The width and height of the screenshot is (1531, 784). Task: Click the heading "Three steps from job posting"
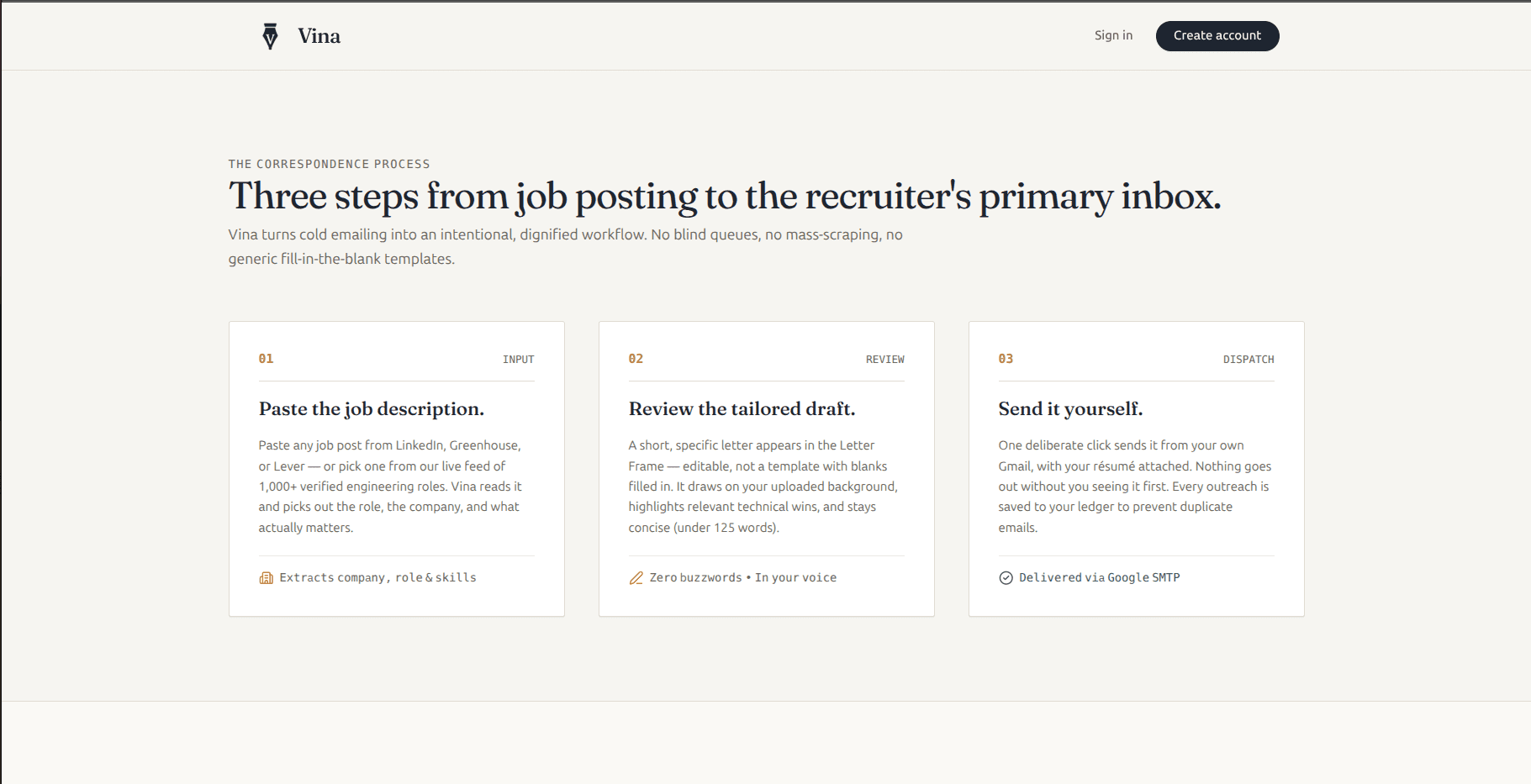pos(725,197)
